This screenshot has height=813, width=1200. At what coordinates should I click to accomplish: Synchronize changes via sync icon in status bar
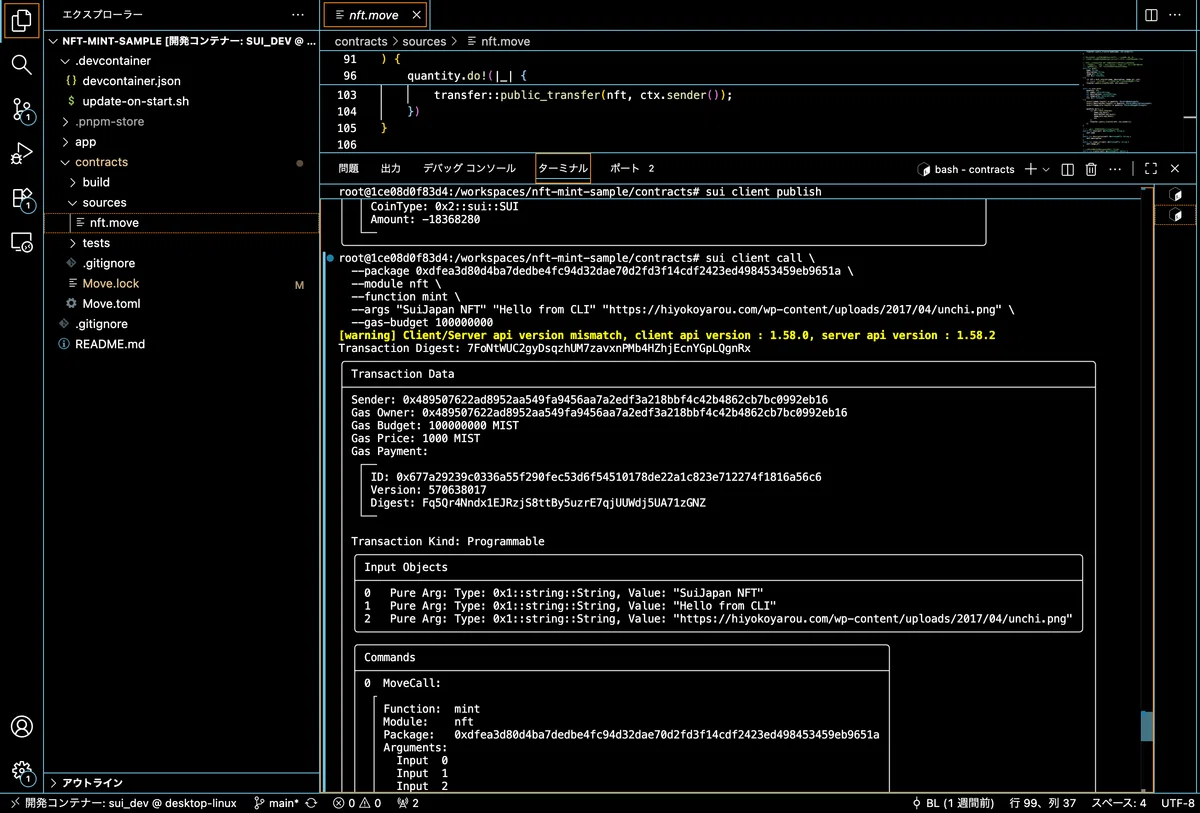tap(312, 803)
